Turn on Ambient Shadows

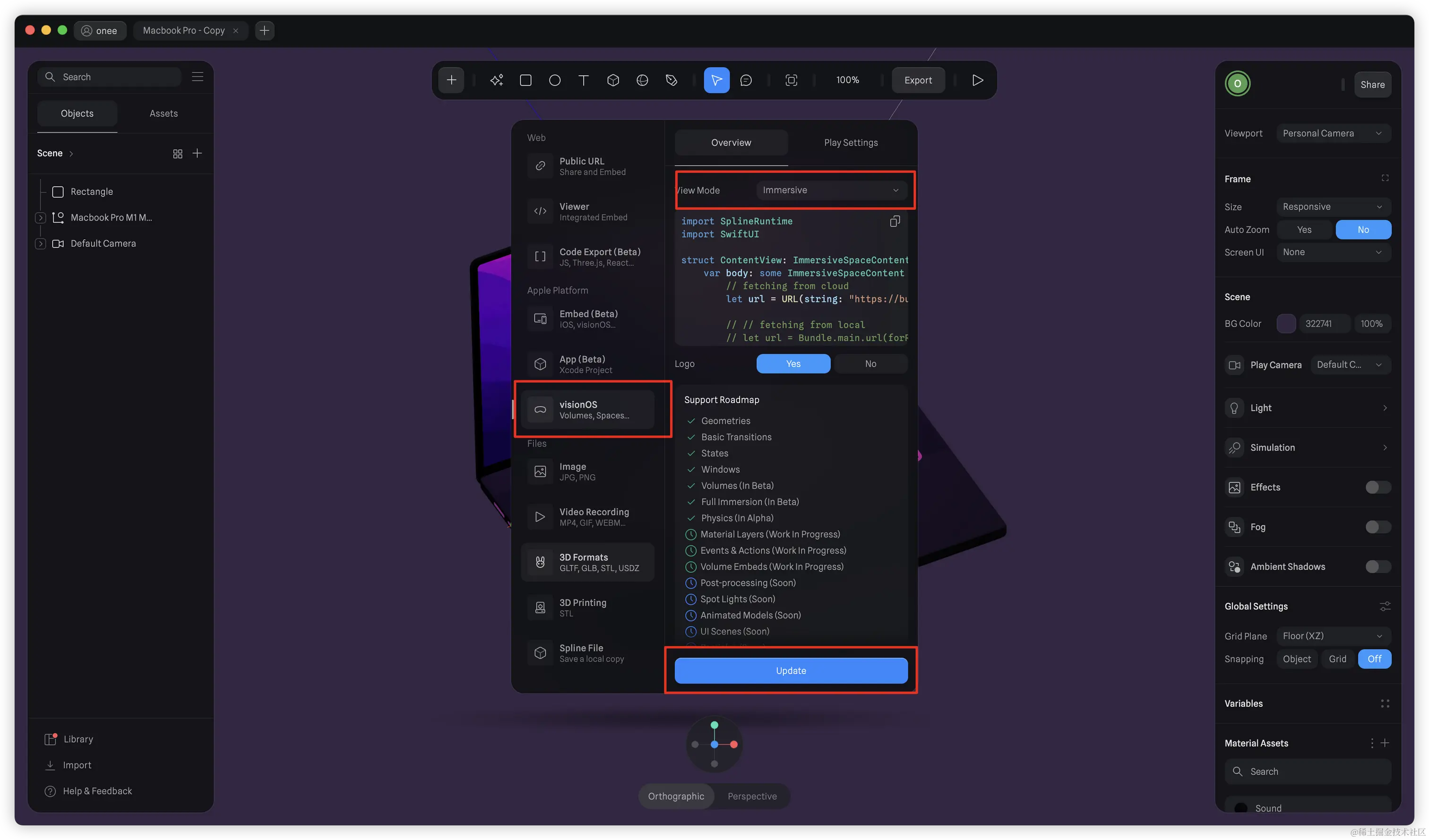tap(1377, 566)
